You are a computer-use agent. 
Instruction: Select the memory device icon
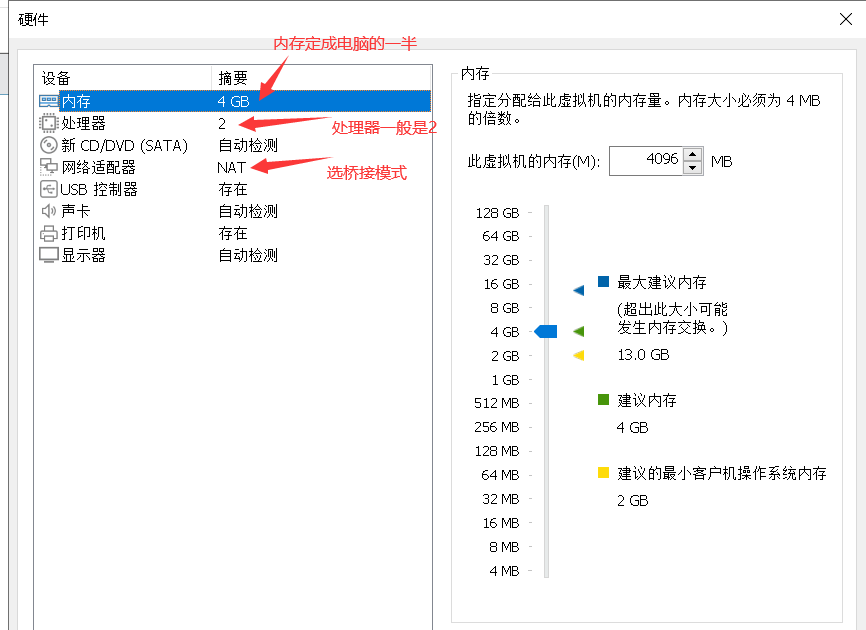49,101
